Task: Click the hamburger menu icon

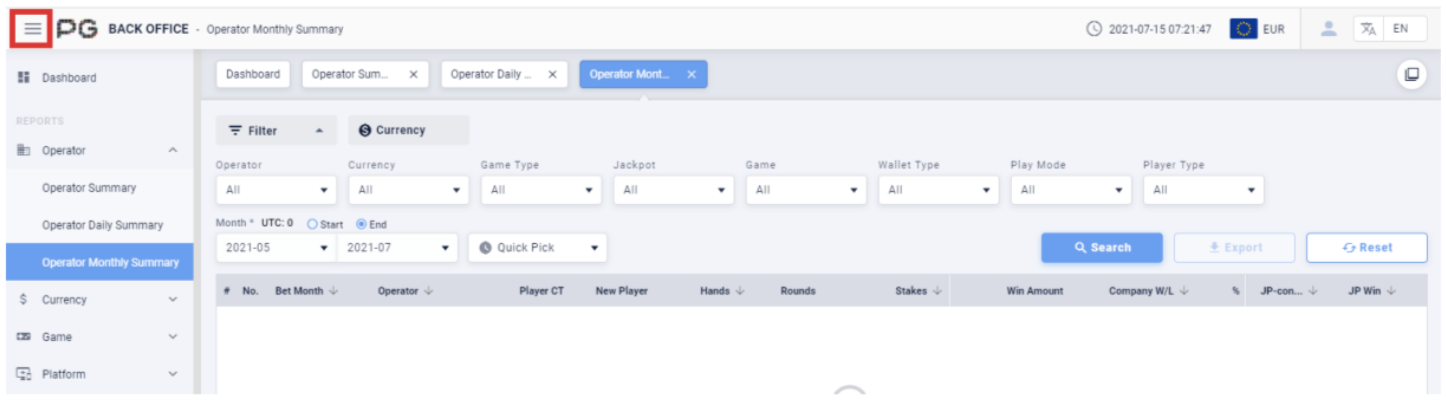Action: (x=33, y=29)
